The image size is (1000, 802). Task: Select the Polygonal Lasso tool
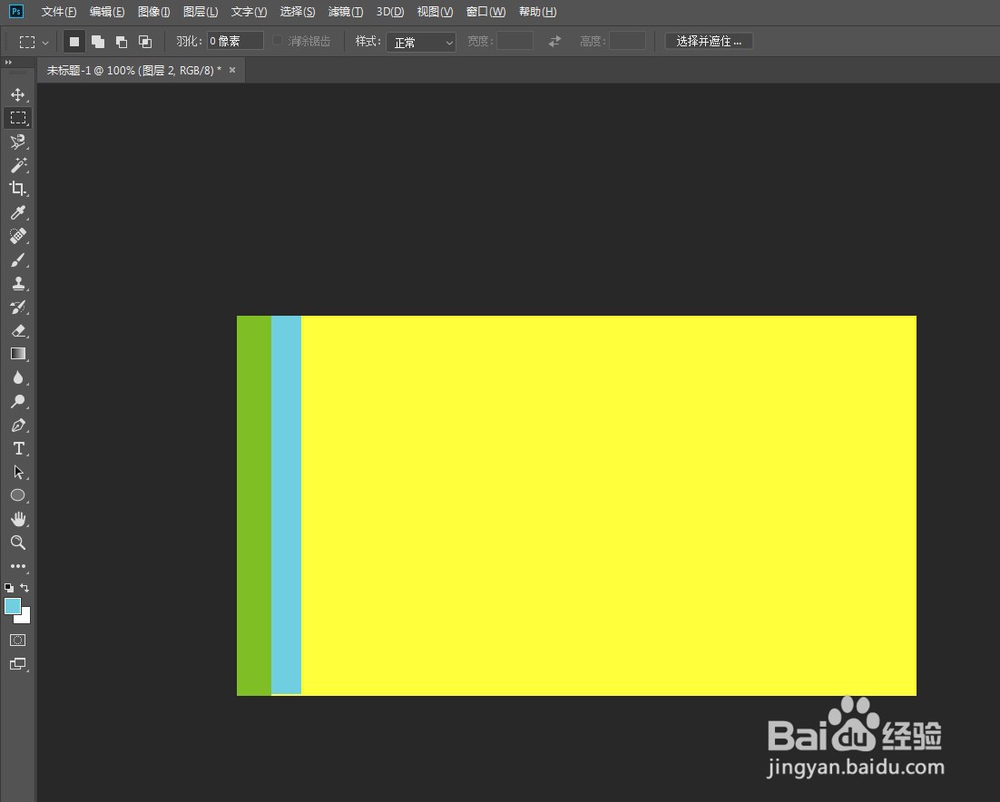[18, 142]
